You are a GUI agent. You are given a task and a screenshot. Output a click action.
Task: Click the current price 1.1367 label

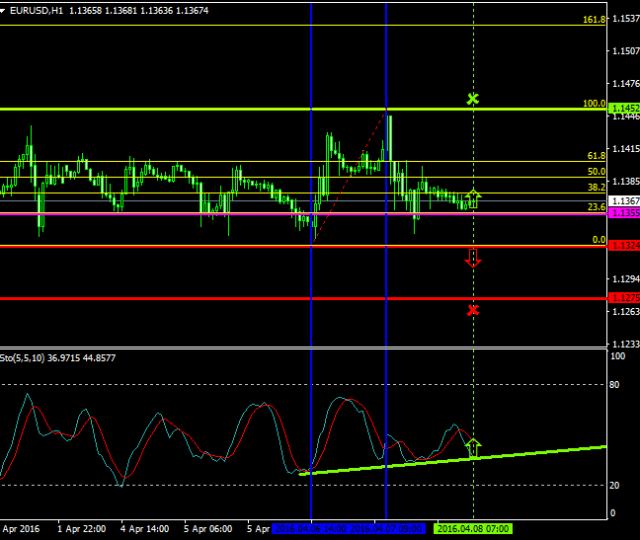point(625,200)
